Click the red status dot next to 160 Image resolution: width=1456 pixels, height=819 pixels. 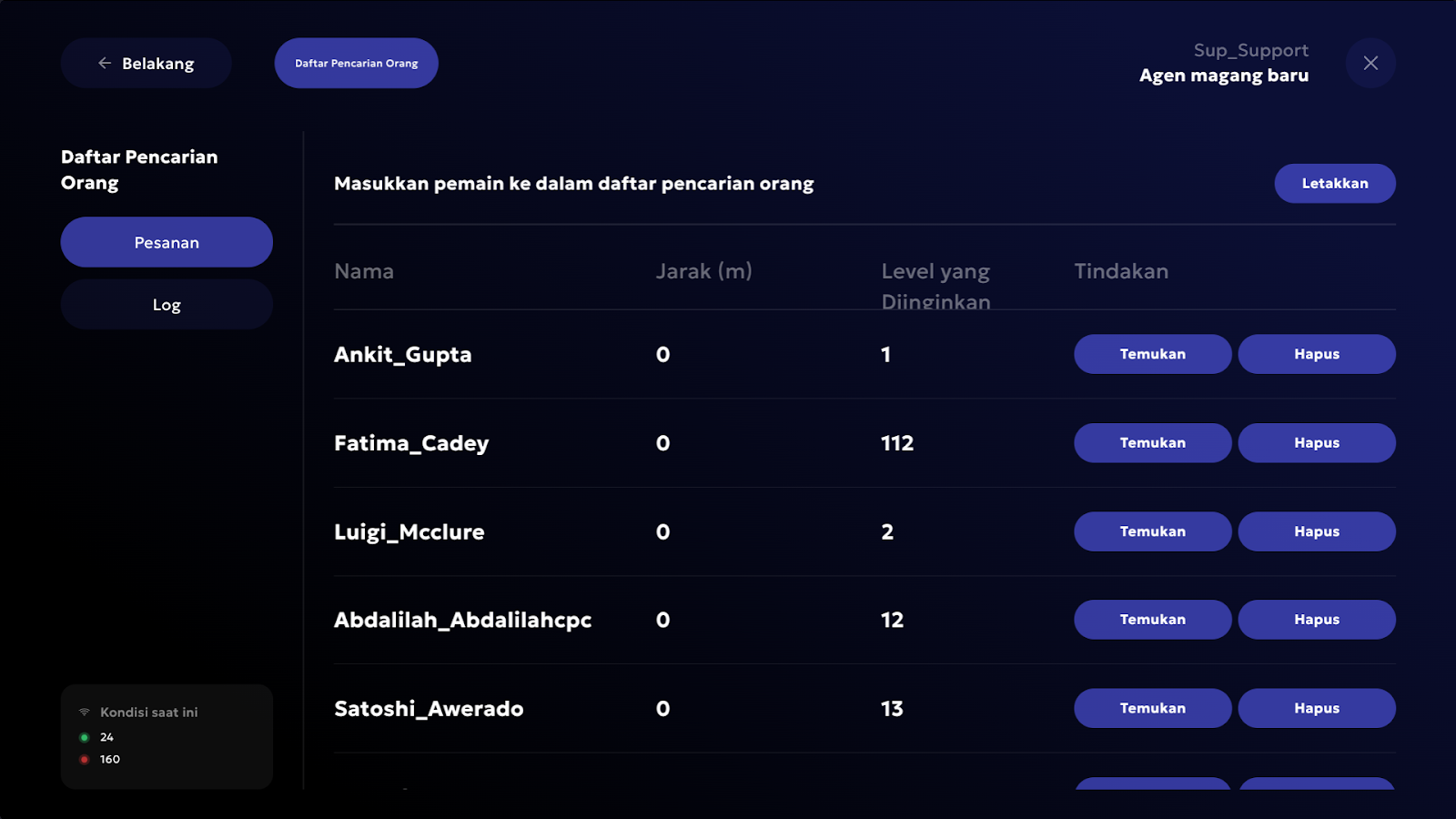[x=84, y=759]
